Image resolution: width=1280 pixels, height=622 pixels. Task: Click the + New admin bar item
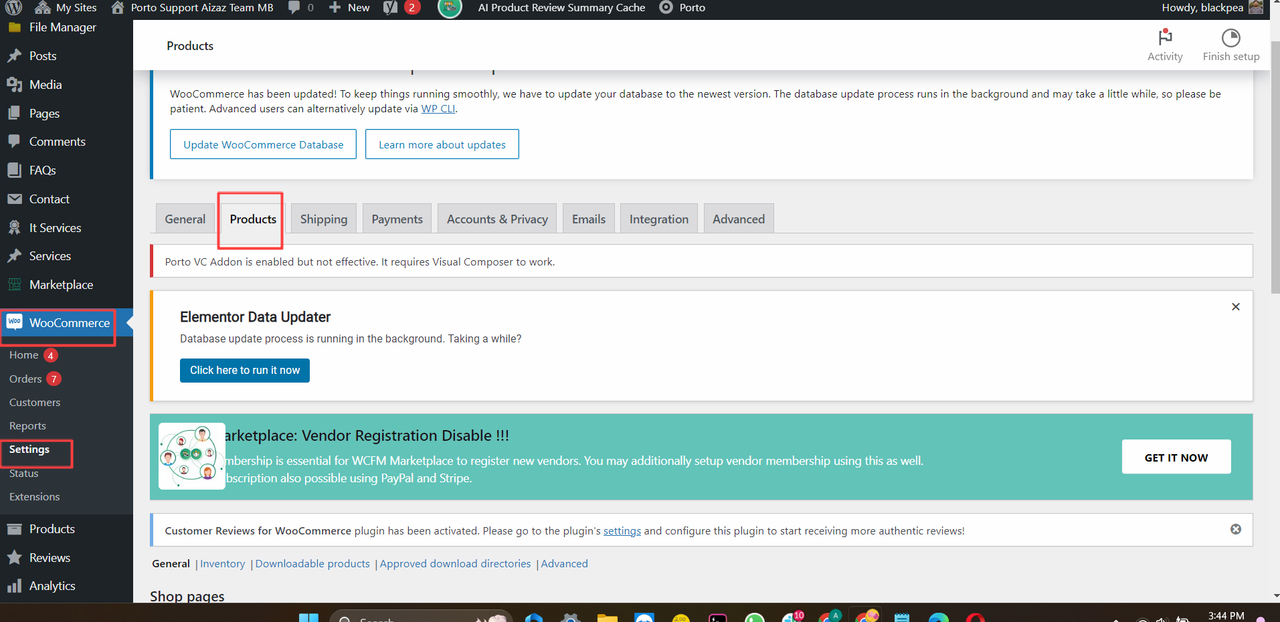pos(349,7)
